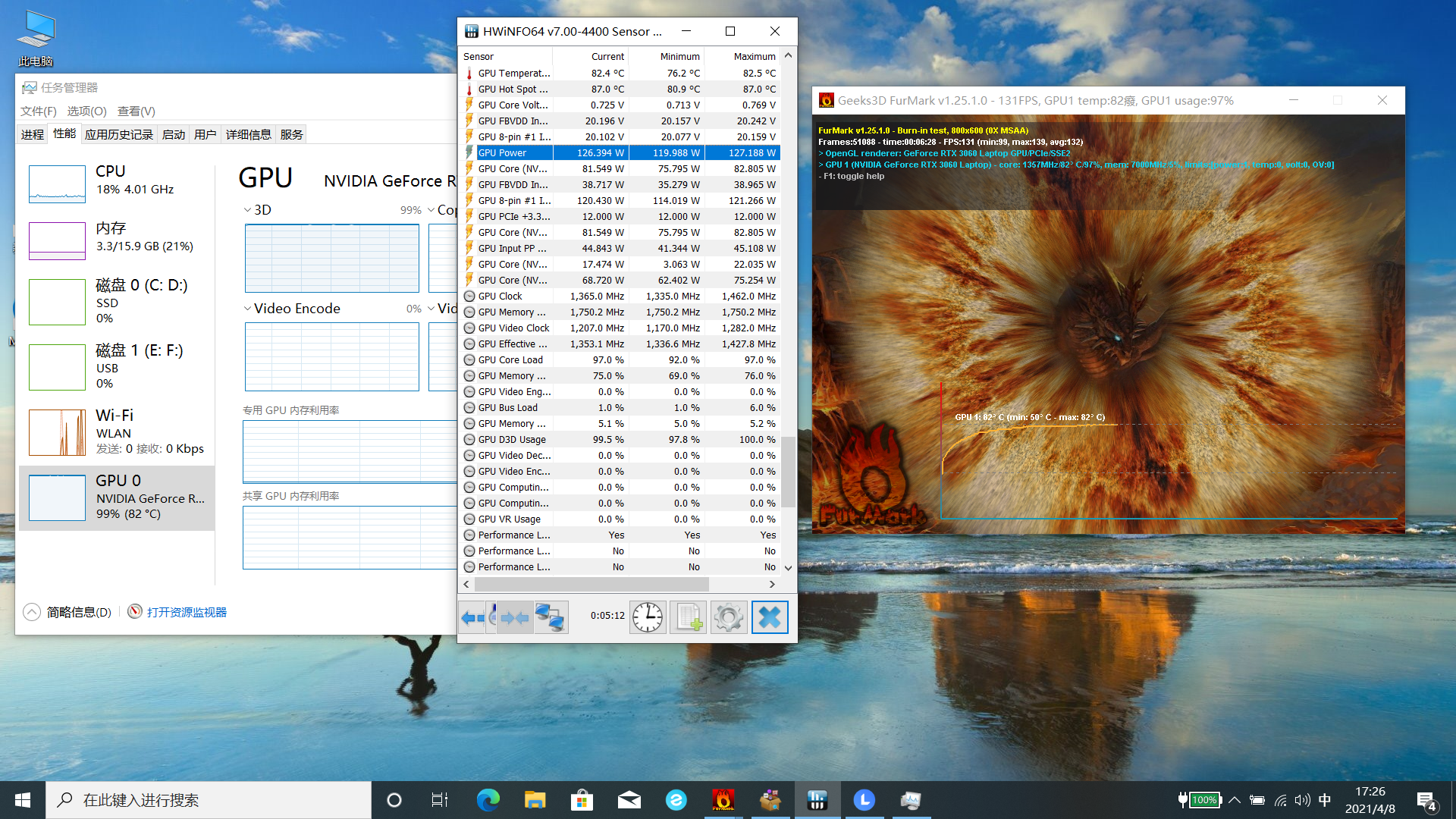The width and height of the screenshot is (1456, 819).
Task: Select 磁盘 0 (C: D:) in sidebar
Action: (x=118, y=301)
